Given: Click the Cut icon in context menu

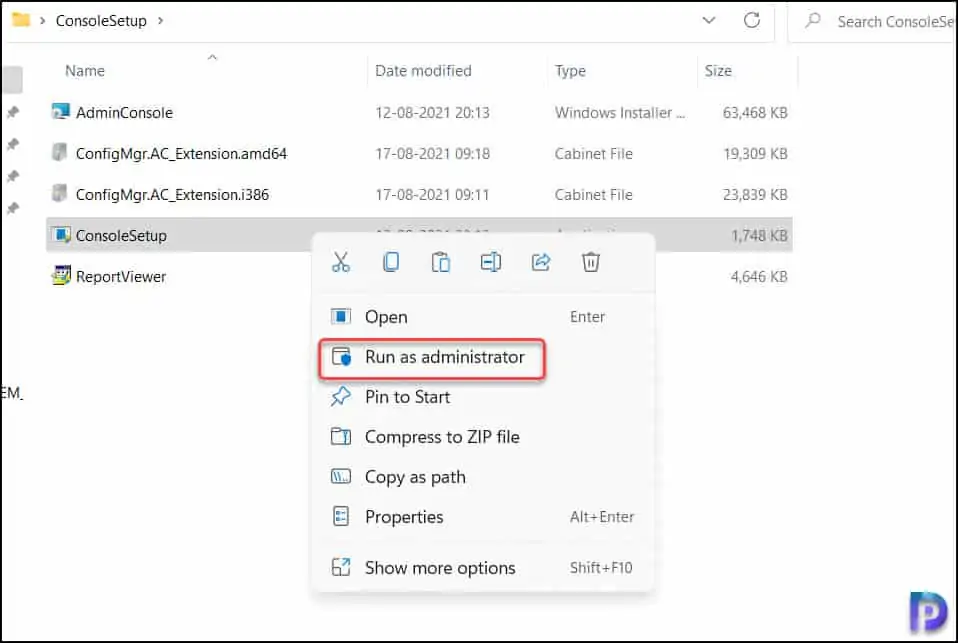Looking at the screenshot, I should 341,262.
